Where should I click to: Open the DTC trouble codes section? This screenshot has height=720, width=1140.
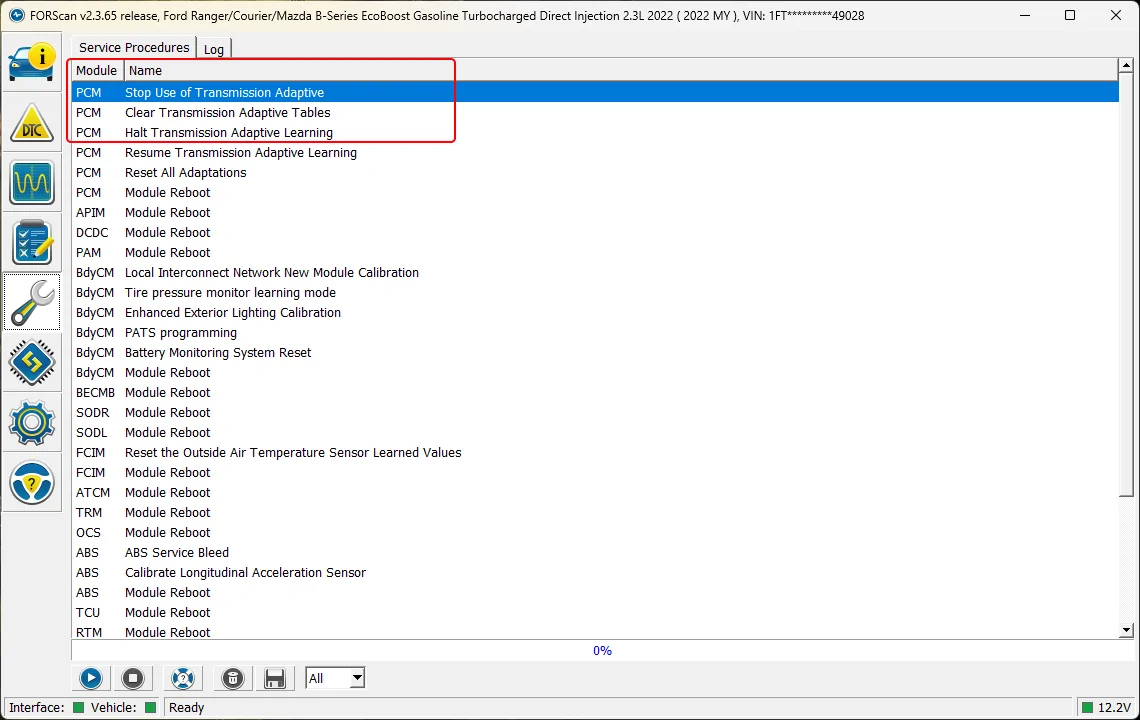pos(32,123)
